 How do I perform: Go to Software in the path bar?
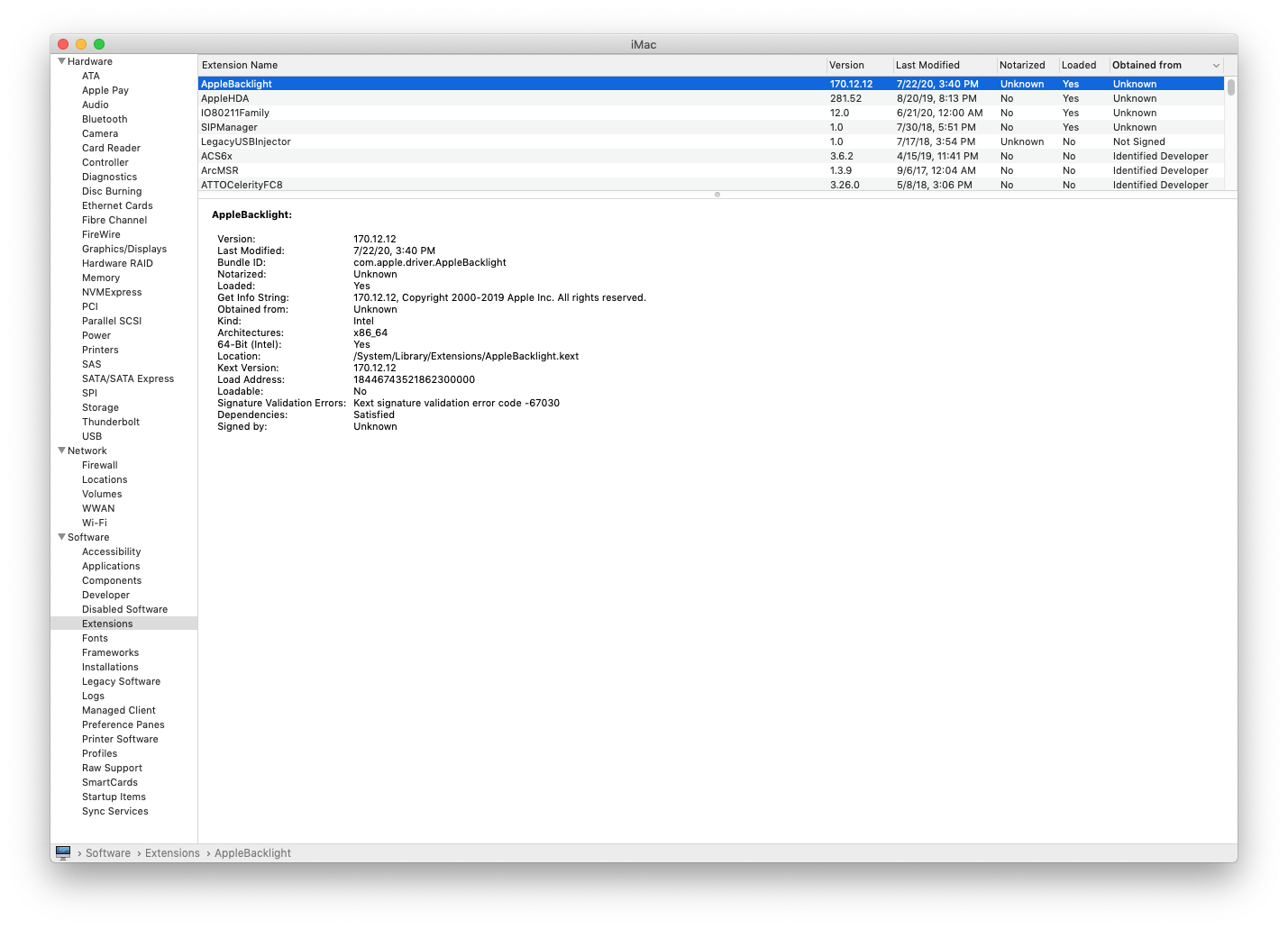click(x=108, y=853)
